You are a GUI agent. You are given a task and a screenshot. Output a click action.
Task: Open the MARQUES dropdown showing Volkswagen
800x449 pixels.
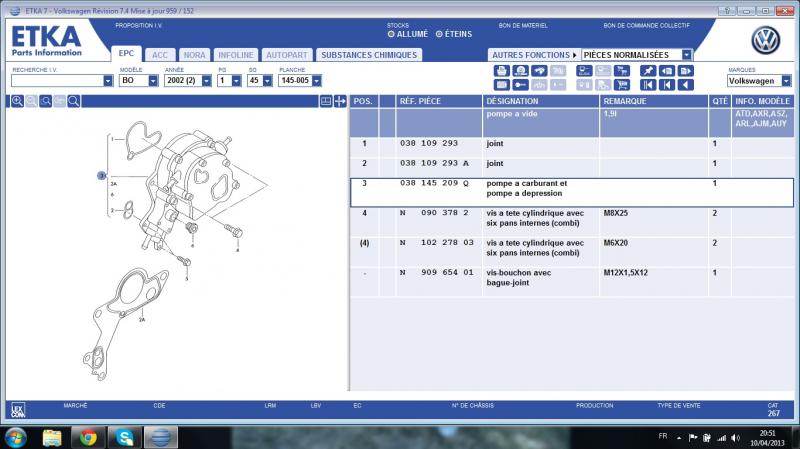pyautogui.click(x=786, y=81)
